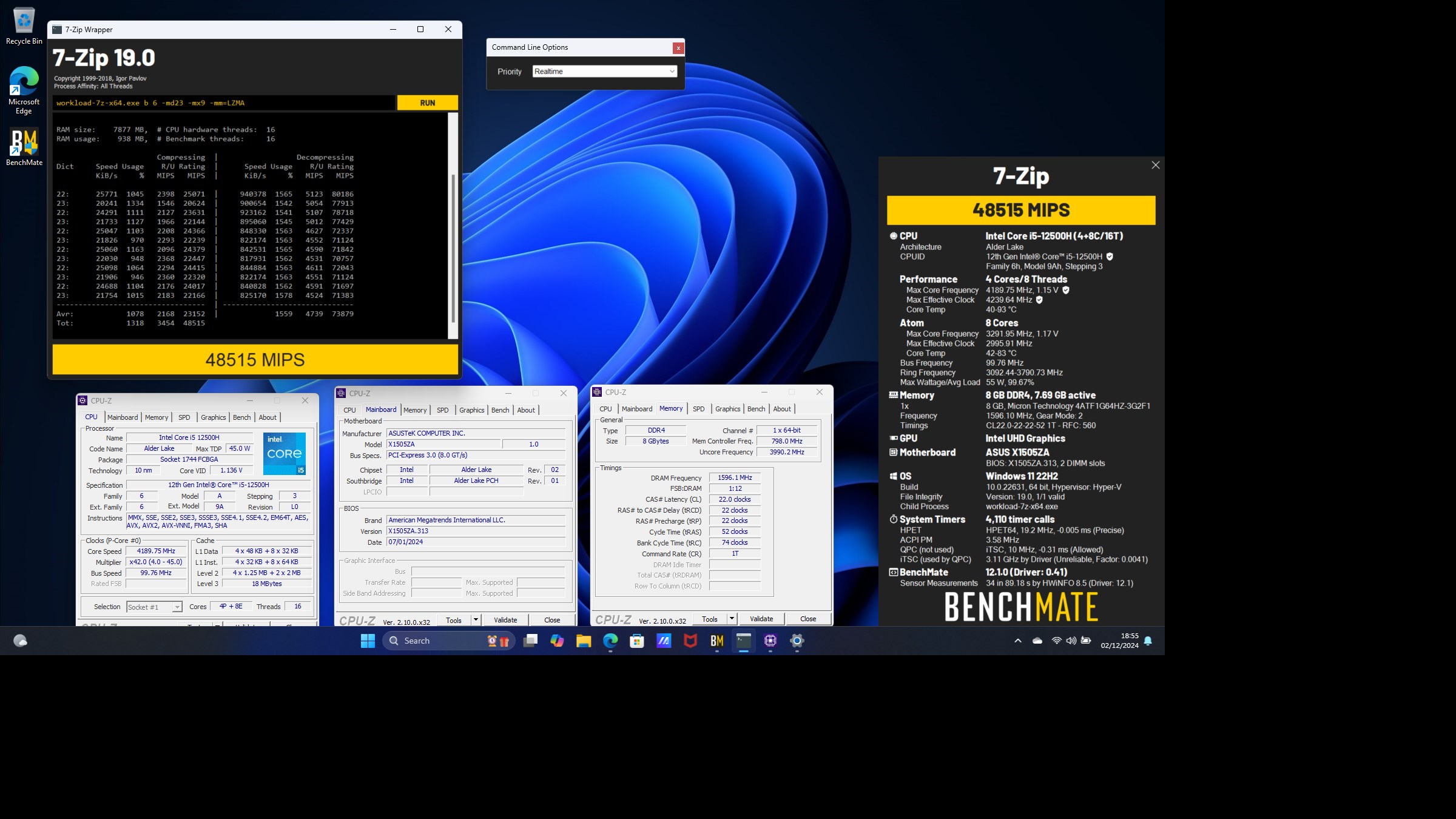Click the 48515 MIPS result bar in 7-Zip Wrapper

pyautogui.click(x=255, y=360)
